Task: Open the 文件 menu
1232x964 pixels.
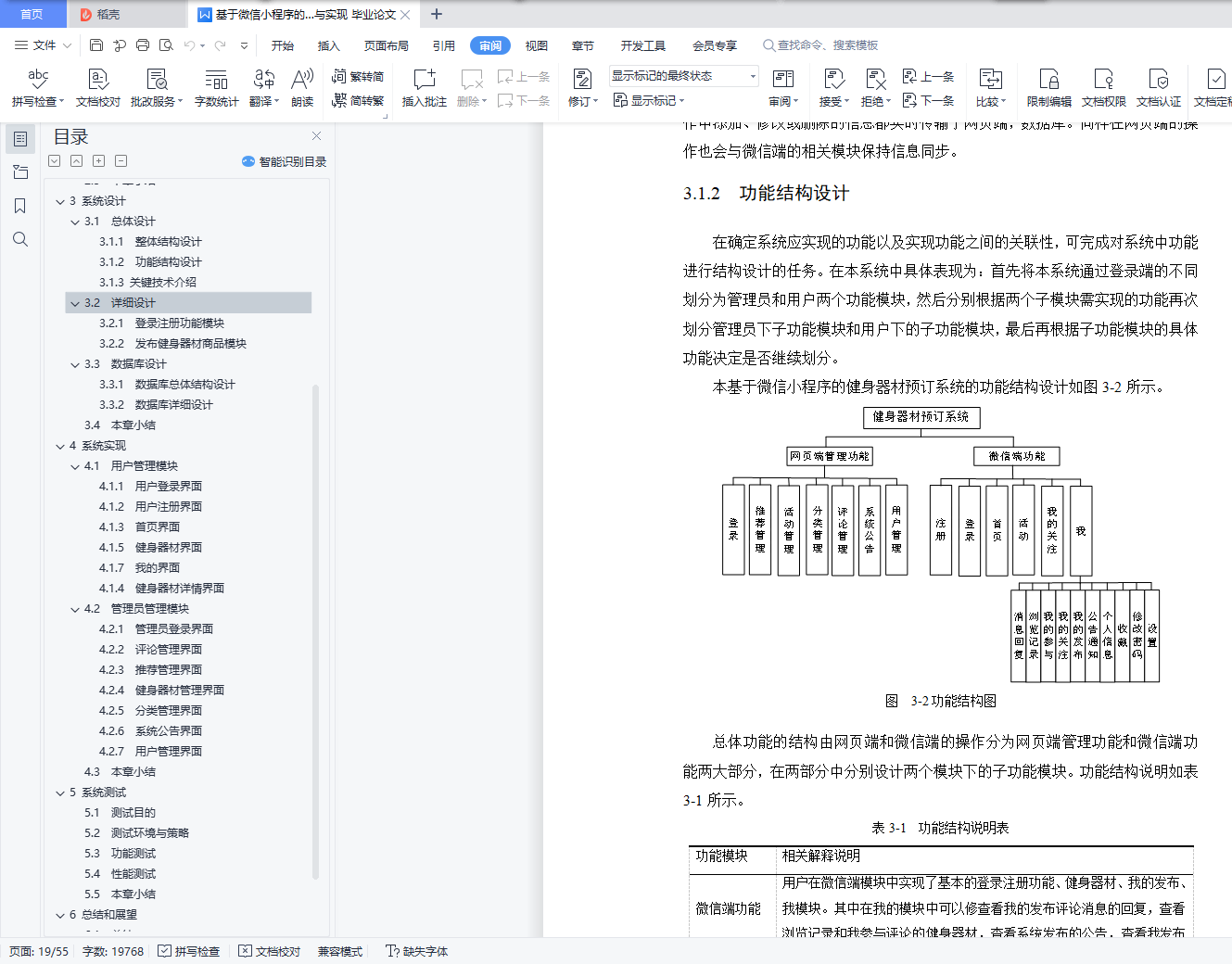Action: [43, 44]
